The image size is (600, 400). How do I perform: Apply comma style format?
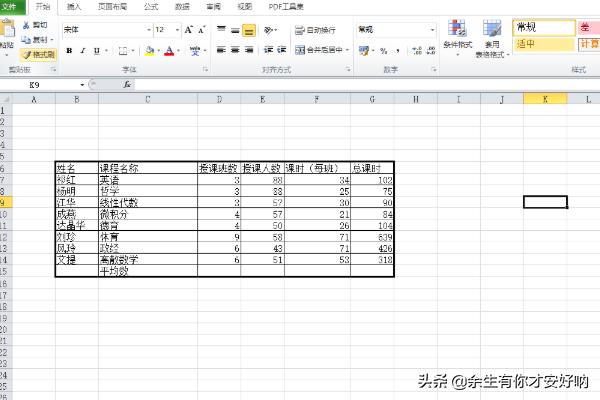(398, 51)
